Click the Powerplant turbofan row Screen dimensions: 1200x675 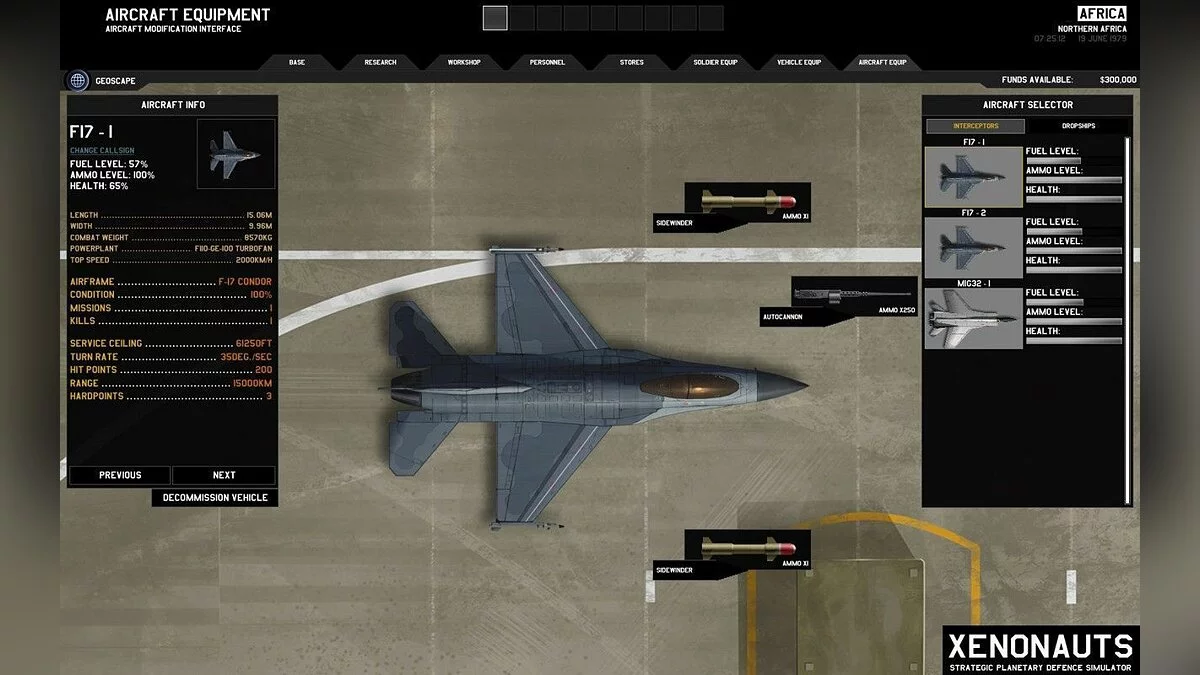(x=171, y=249)
